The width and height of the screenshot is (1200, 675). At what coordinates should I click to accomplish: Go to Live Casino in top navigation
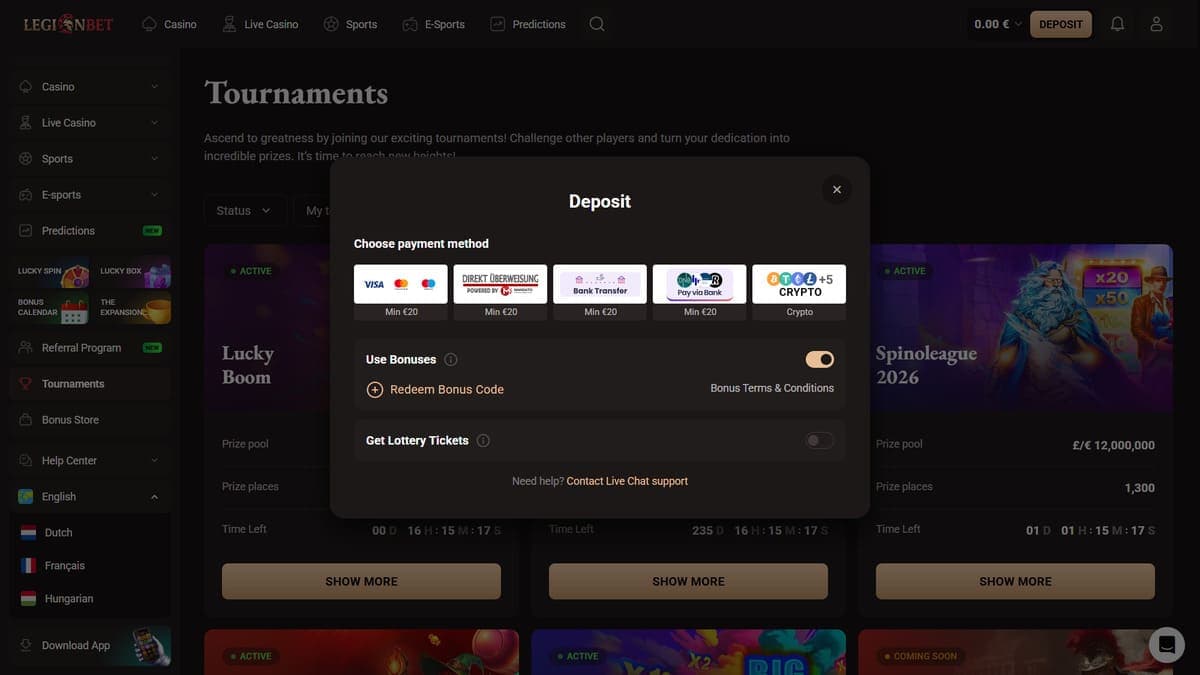point(260,24)
